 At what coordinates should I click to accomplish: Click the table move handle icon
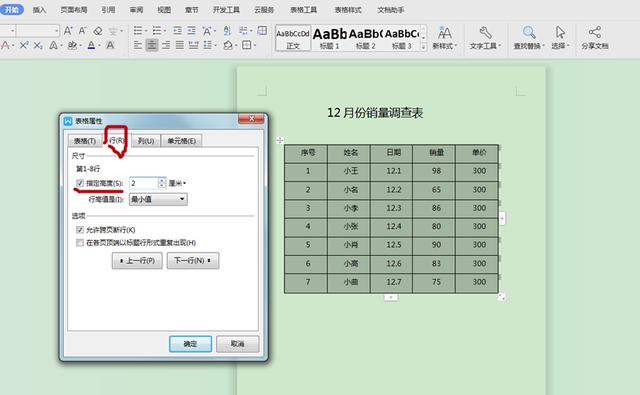[x=280, y=140]
